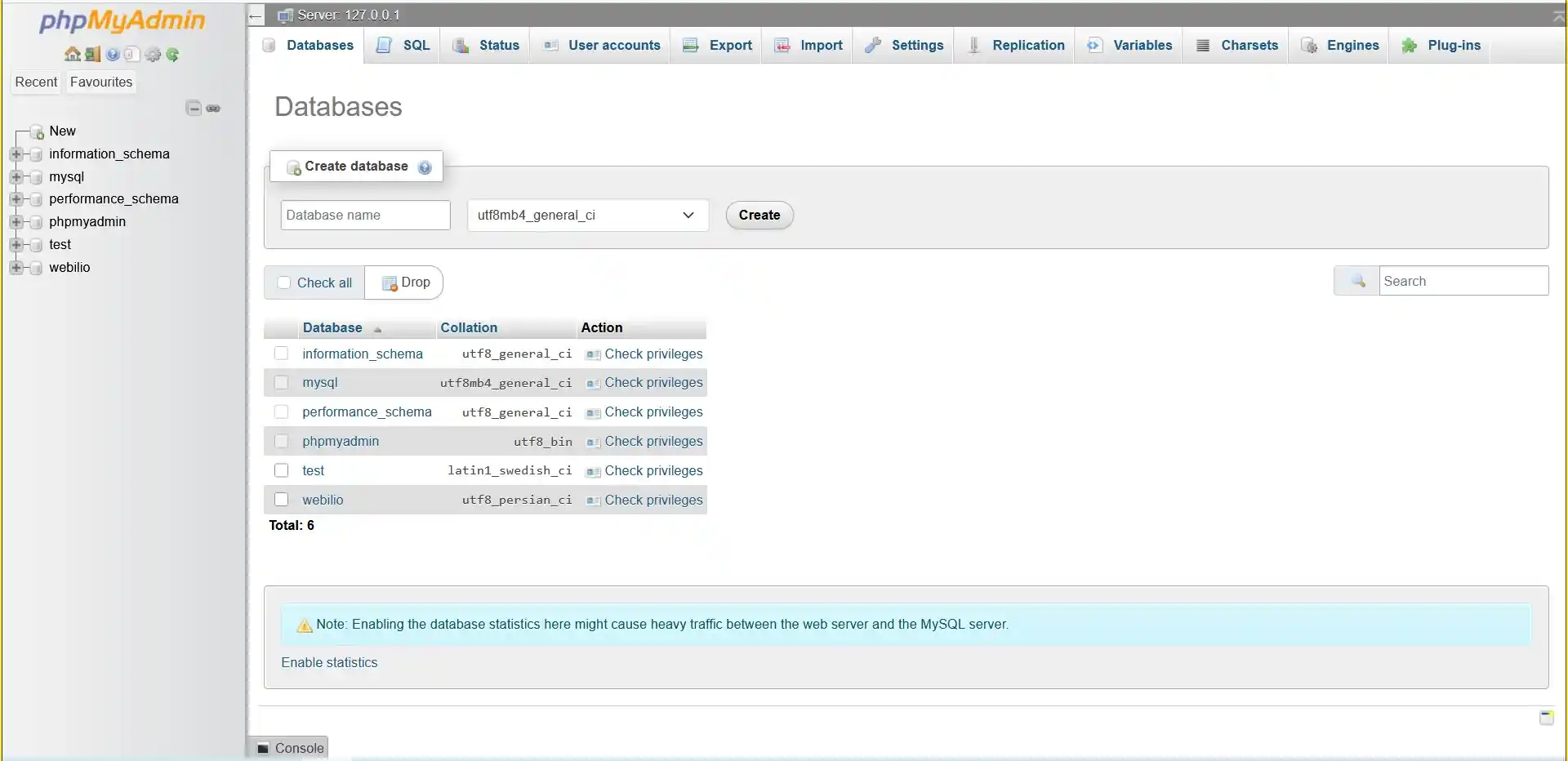Click the Search databases field
Screen dimensions: 1568x761
click(x=1463, y=281)
